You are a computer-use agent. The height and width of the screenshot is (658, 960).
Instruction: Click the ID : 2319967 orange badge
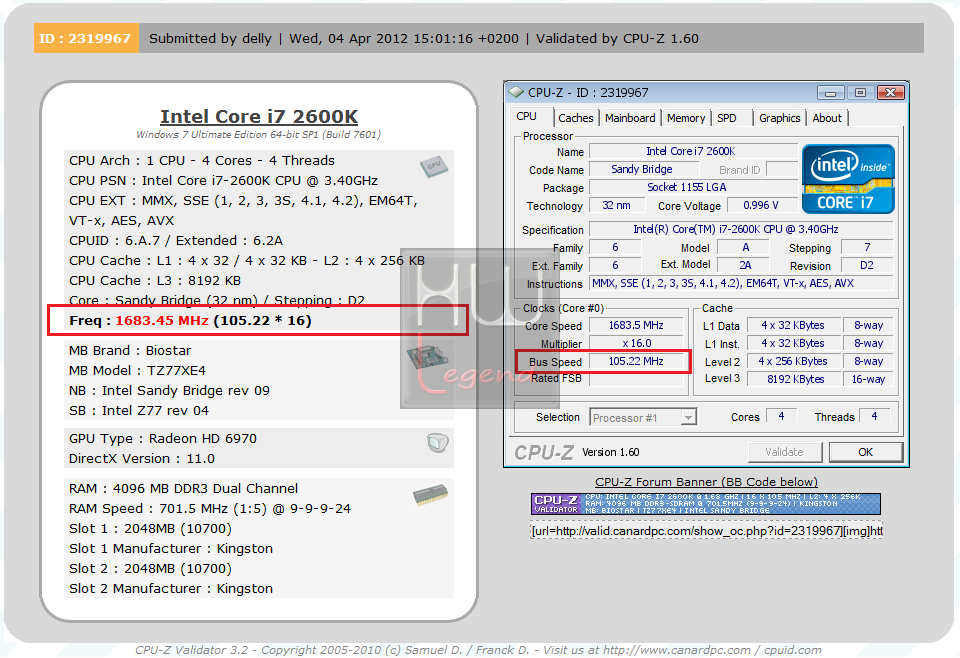[86, 39]
